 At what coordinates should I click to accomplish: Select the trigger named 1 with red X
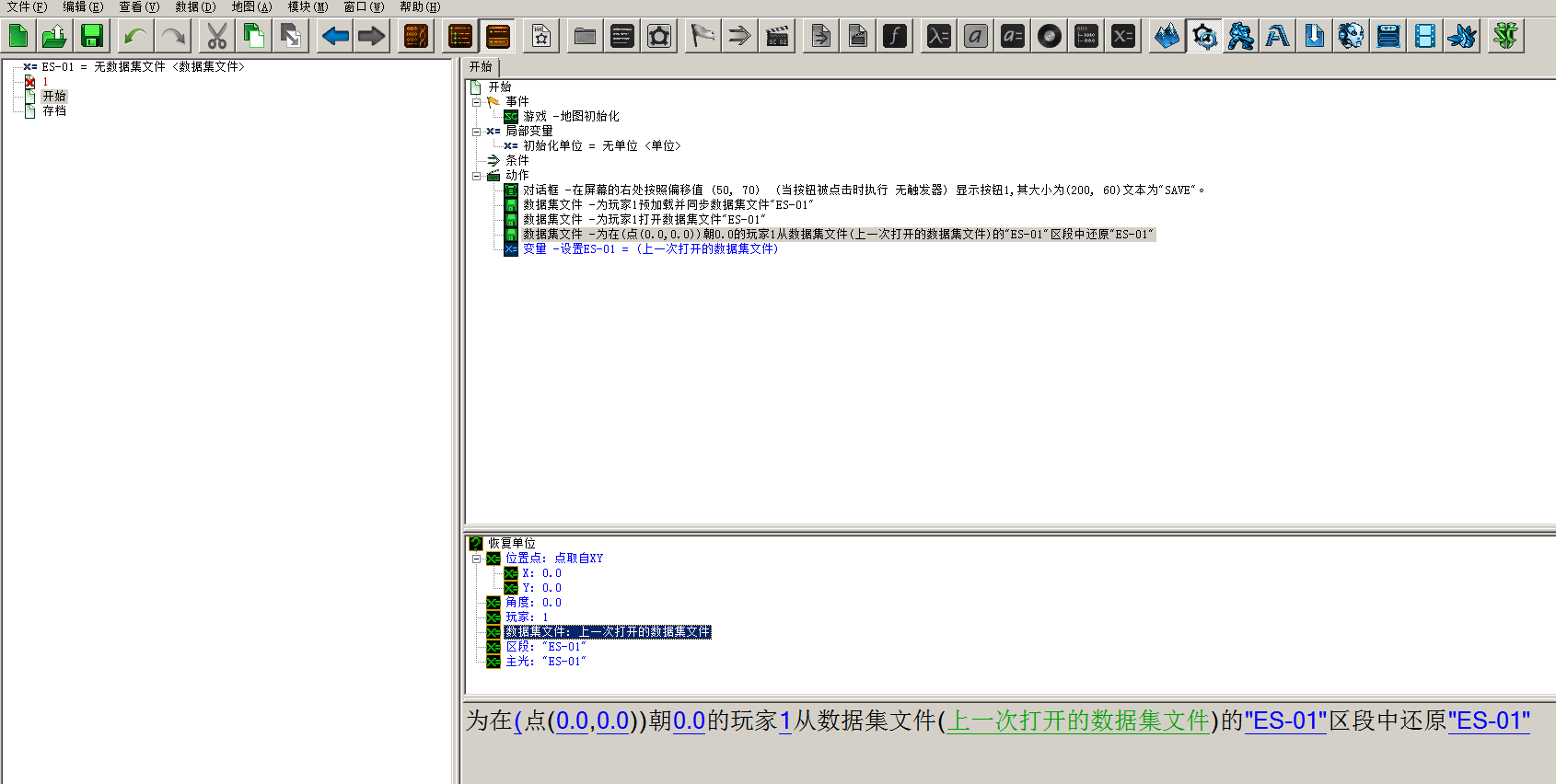44,82
